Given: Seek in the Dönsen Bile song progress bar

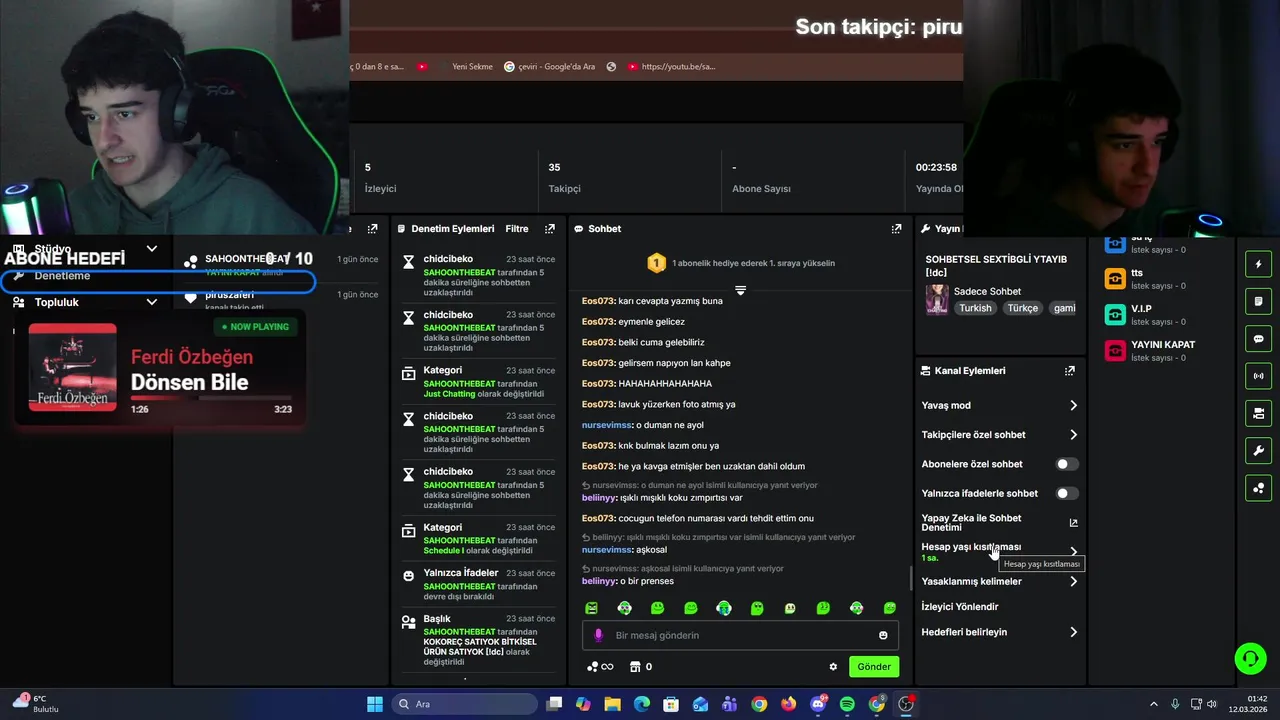Looking at the screenshot, I should tap(211, 398).
